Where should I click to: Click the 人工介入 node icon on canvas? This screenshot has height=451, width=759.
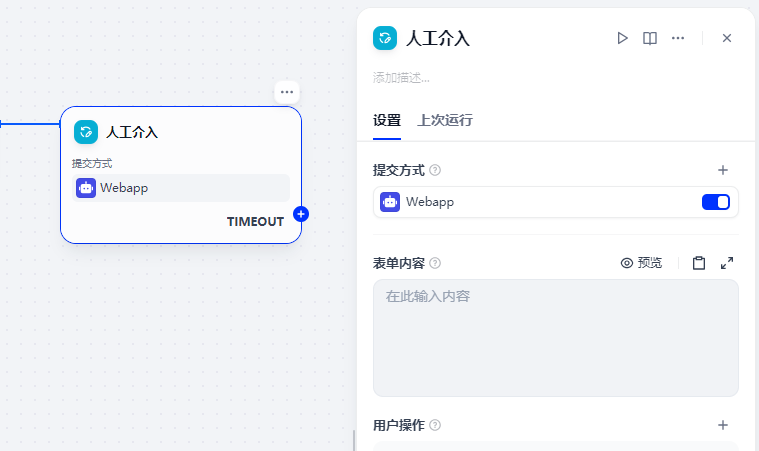click(x=86, y=132)
